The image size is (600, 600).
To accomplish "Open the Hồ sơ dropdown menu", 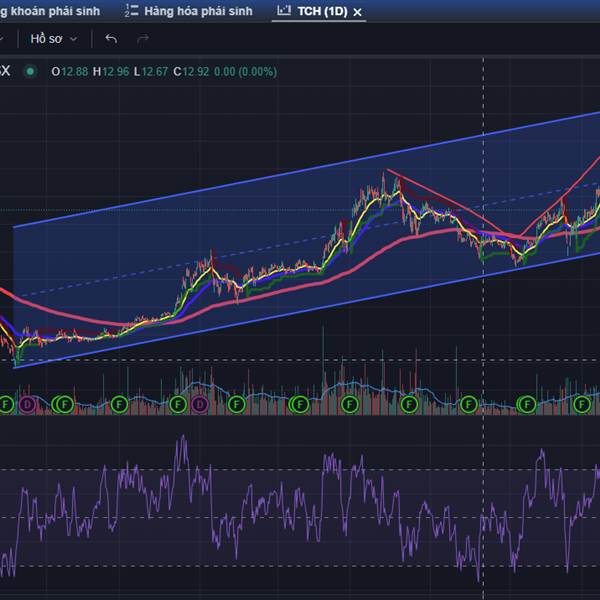I will pyautogui.click(x=54, y=39).
